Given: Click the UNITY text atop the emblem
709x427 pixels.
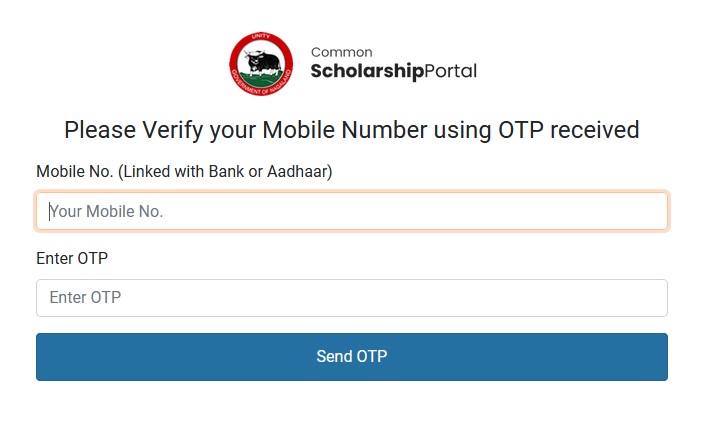Looking at the screenshot, I should [x=261, y=37].
